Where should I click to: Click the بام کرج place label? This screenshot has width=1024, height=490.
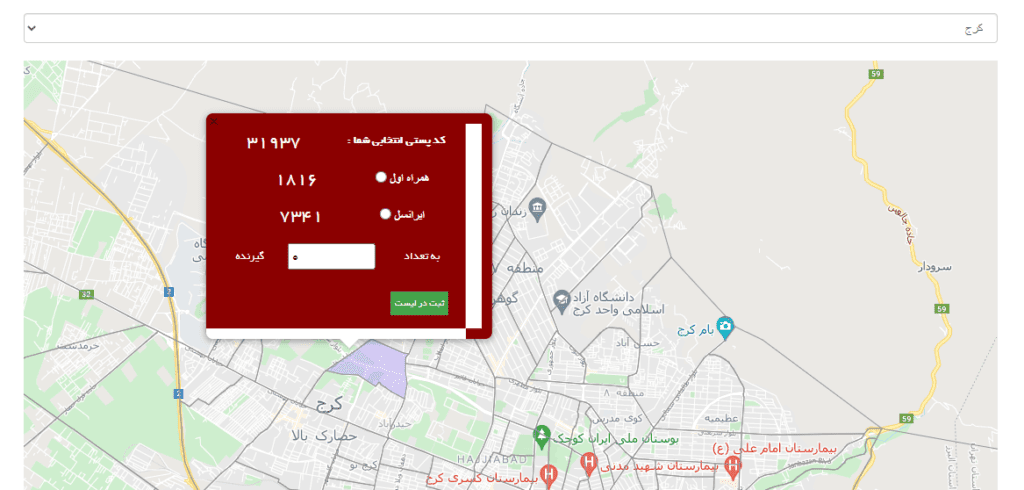click(696, 329)
